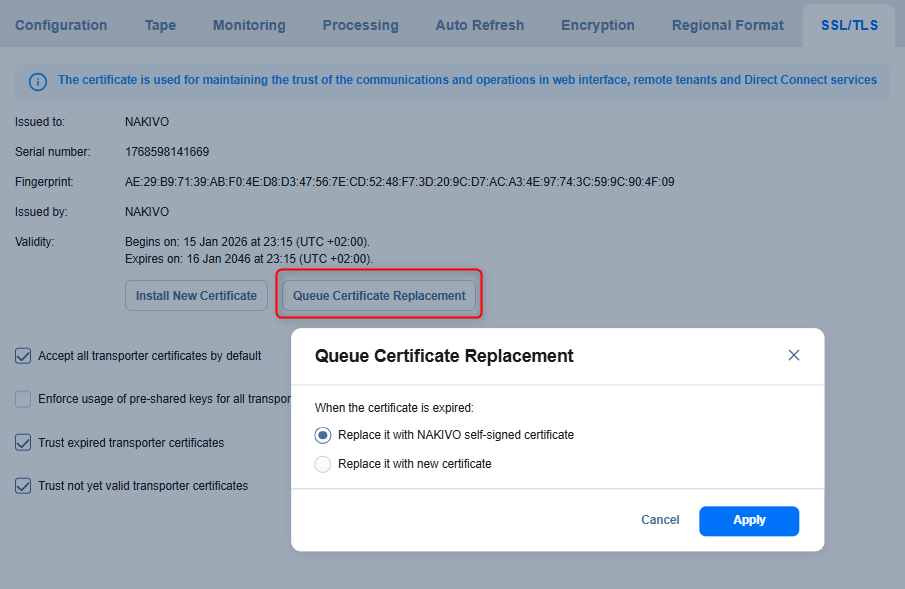Select Replace it with new certificate option
The height and width of the screenshot is (589, 905).
point(323,464)
